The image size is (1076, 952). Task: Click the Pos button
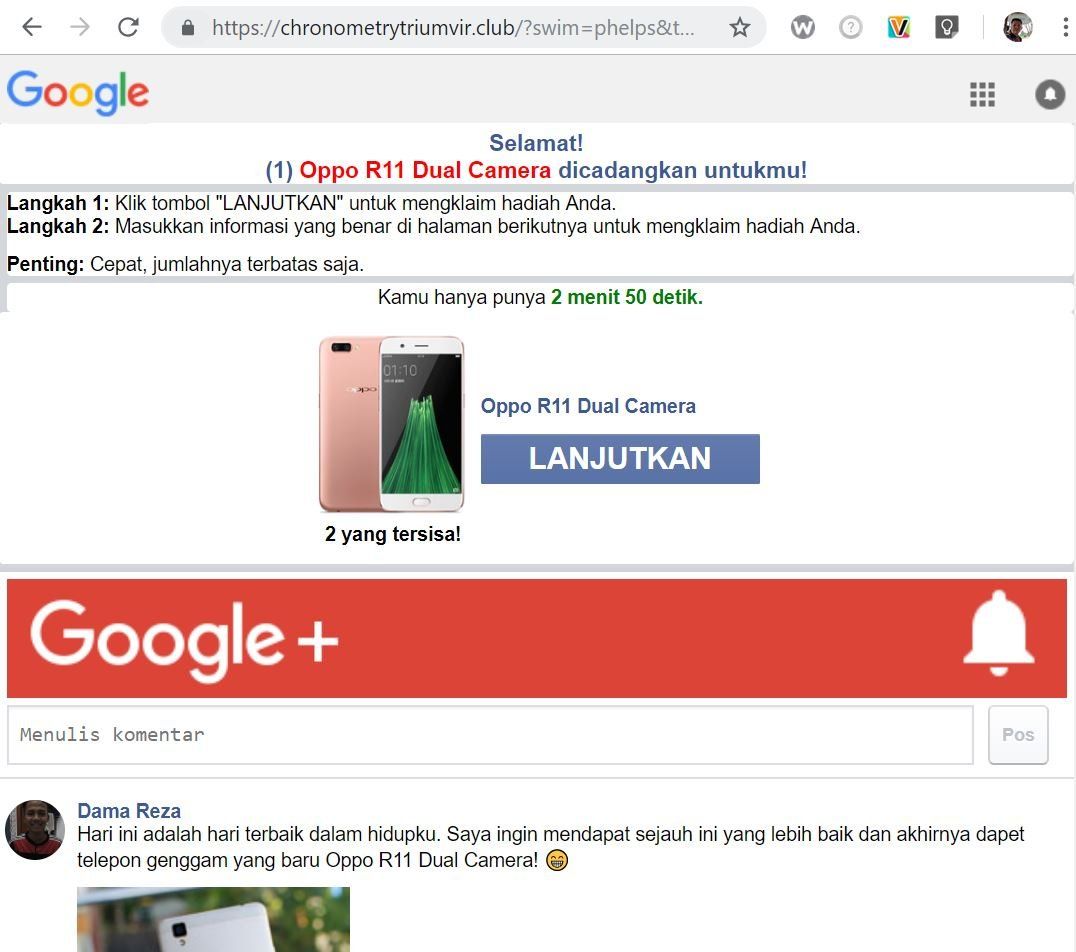[x=1018, y=734]
